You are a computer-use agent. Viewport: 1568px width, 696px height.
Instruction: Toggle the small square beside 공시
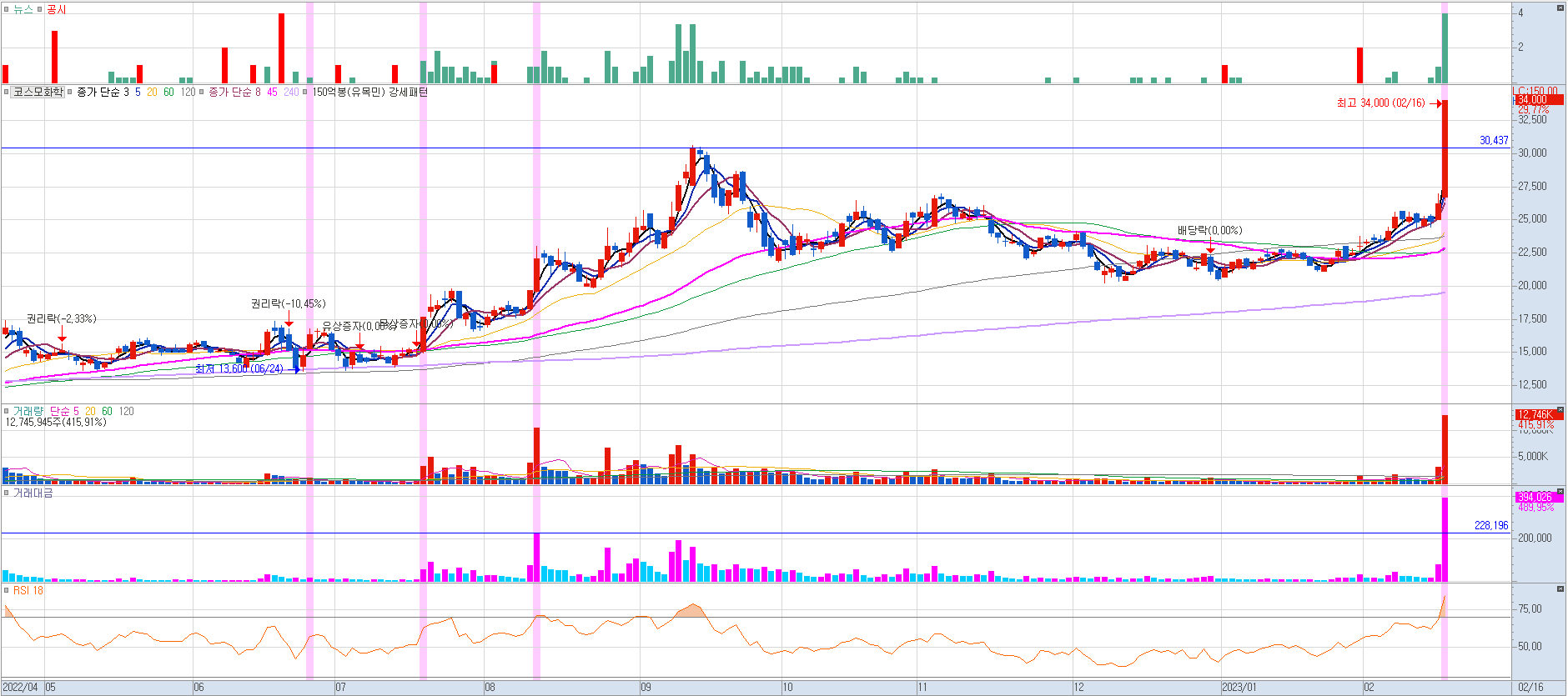[39, 9]
